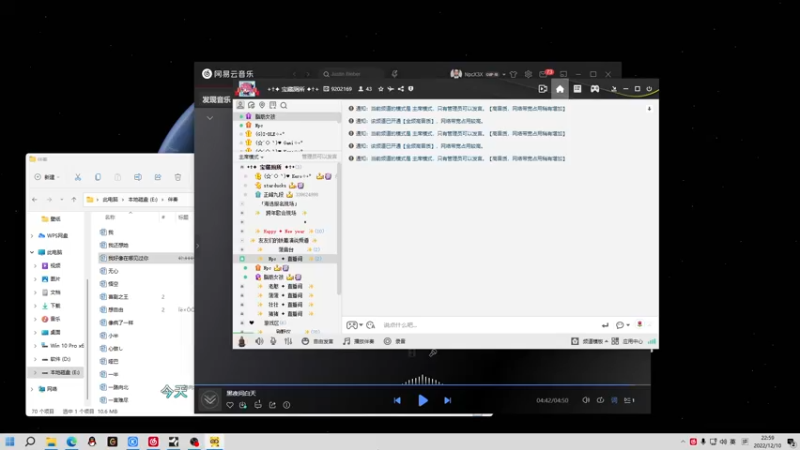Click the play accompaniment button in YY
800x450 pixels.
pyautogui.click(x=358, y=341)
